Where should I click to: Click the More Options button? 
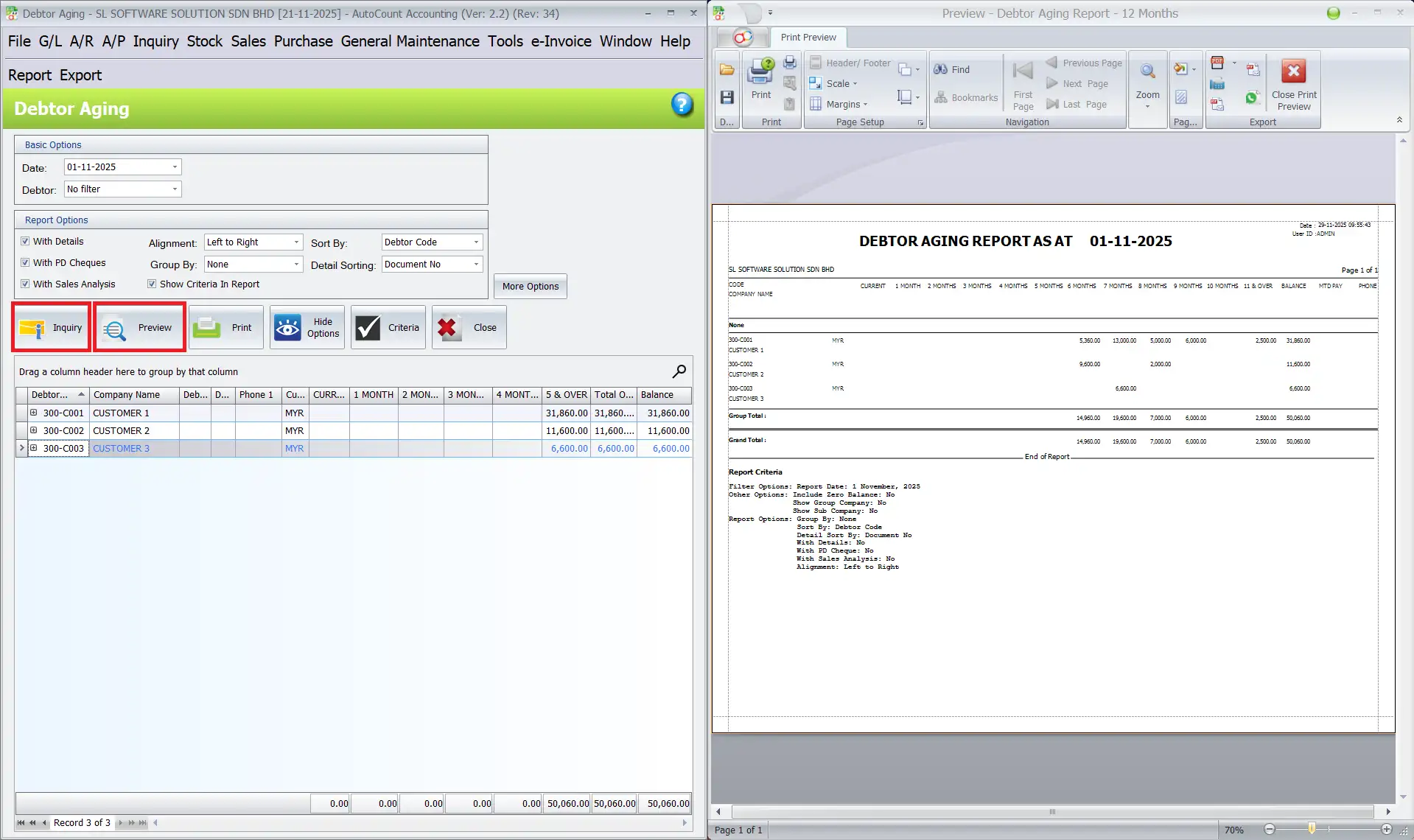[x=530, y=286]
